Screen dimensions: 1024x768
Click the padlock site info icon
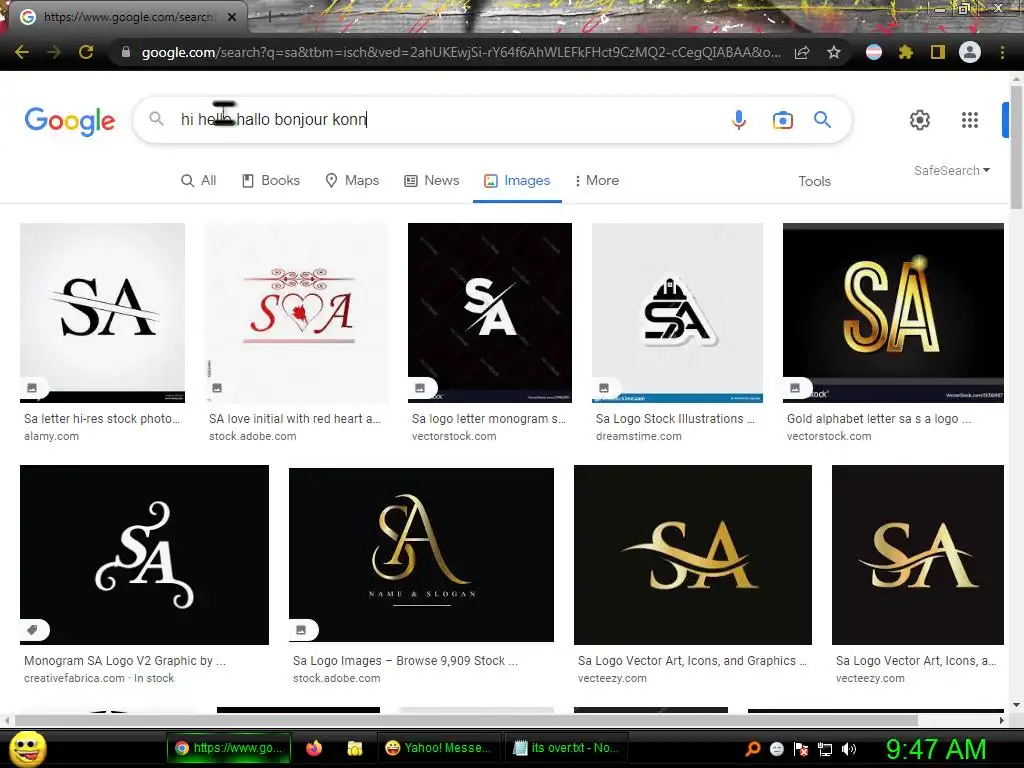[126, 52]
